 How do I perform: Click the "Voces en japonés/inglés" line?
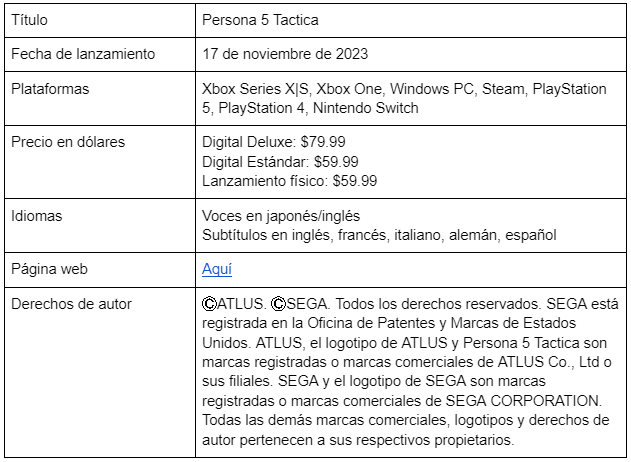click(x=281, y=216)
